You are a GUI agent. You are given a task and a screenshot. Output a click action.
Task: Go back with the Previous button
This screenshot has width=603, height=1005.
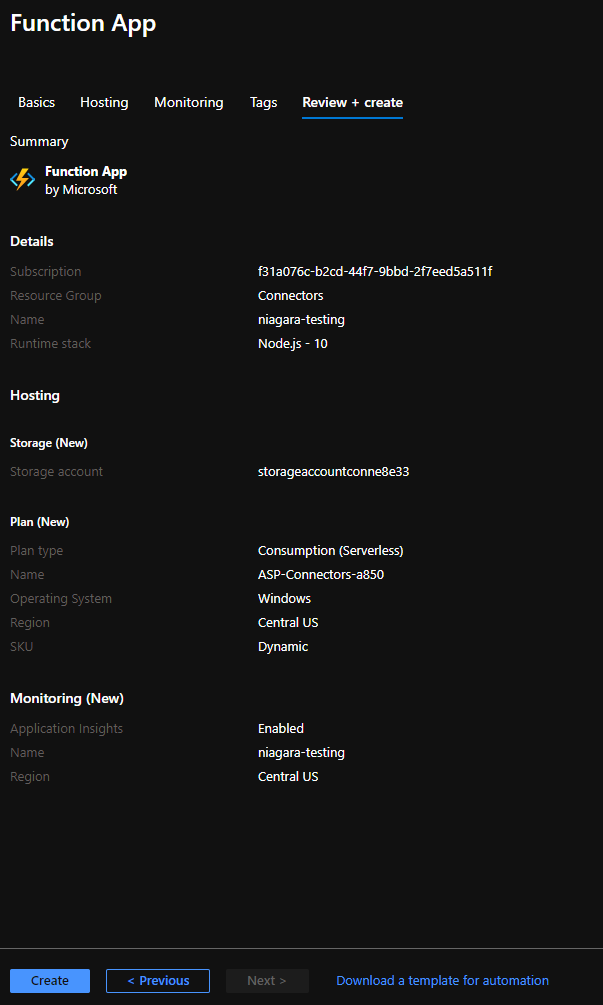158,980
